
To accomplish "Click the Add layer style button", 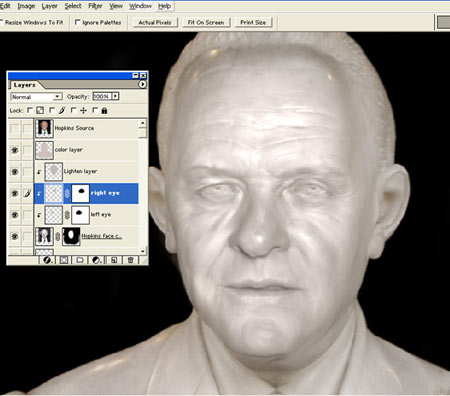I will click(47, 260).
